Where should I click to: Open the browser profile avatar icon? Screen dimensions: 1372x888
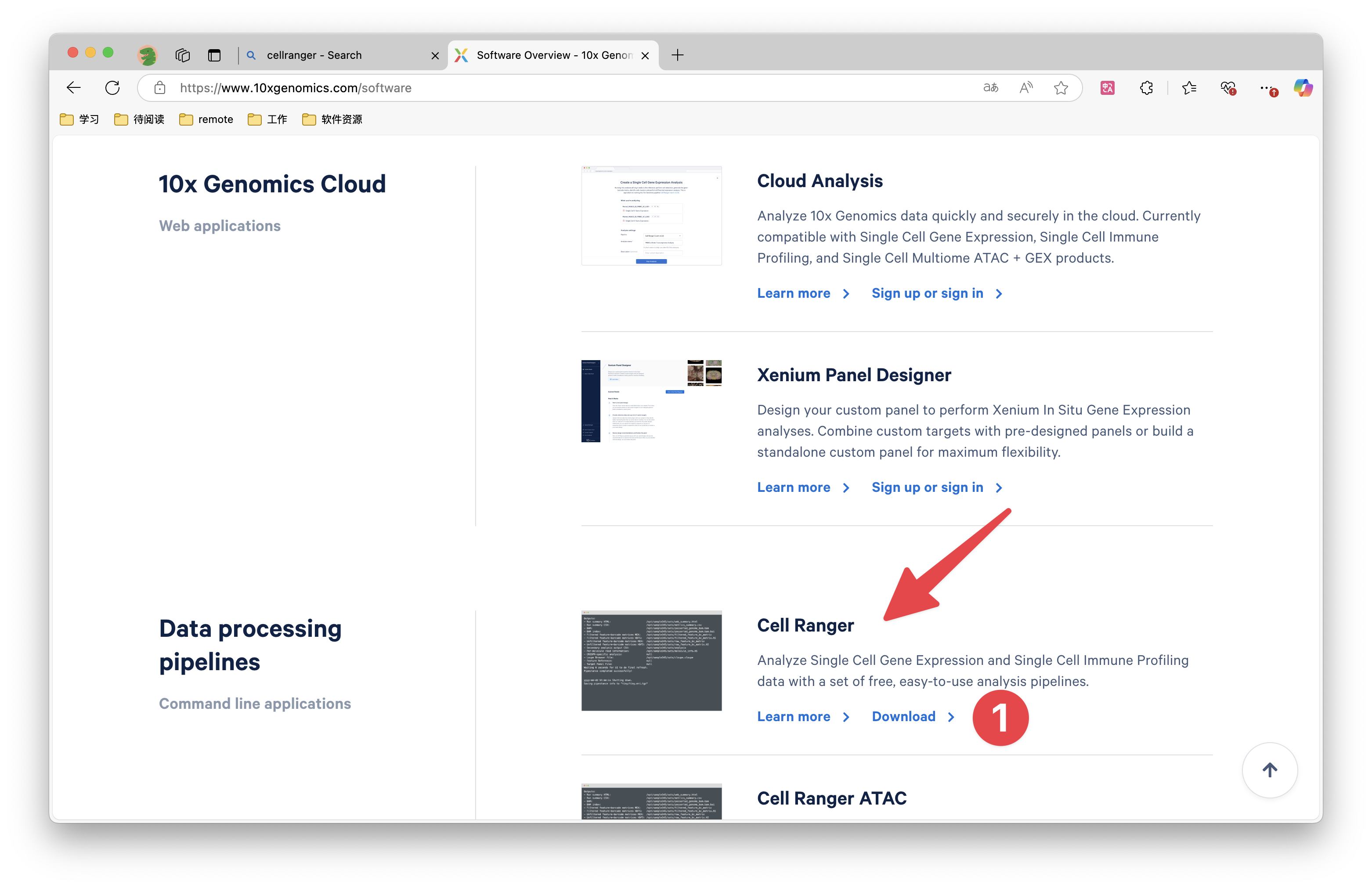pyautogui.click(x=148, y=55)
